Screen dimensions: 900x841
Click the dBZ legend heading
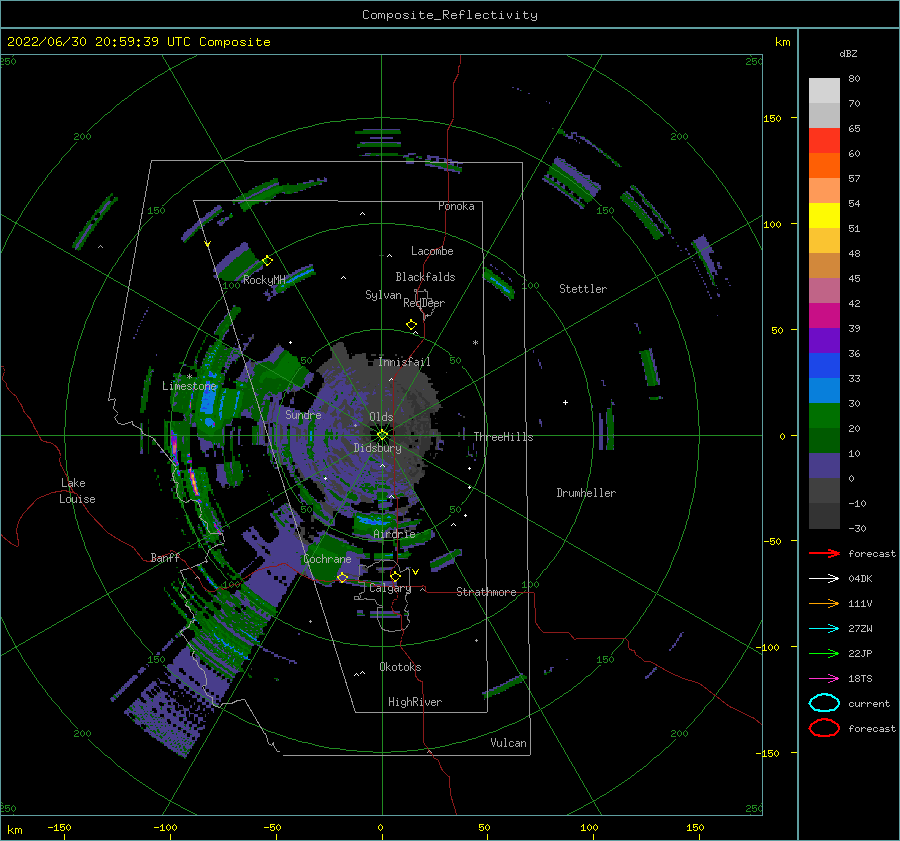tap(848, 53)
